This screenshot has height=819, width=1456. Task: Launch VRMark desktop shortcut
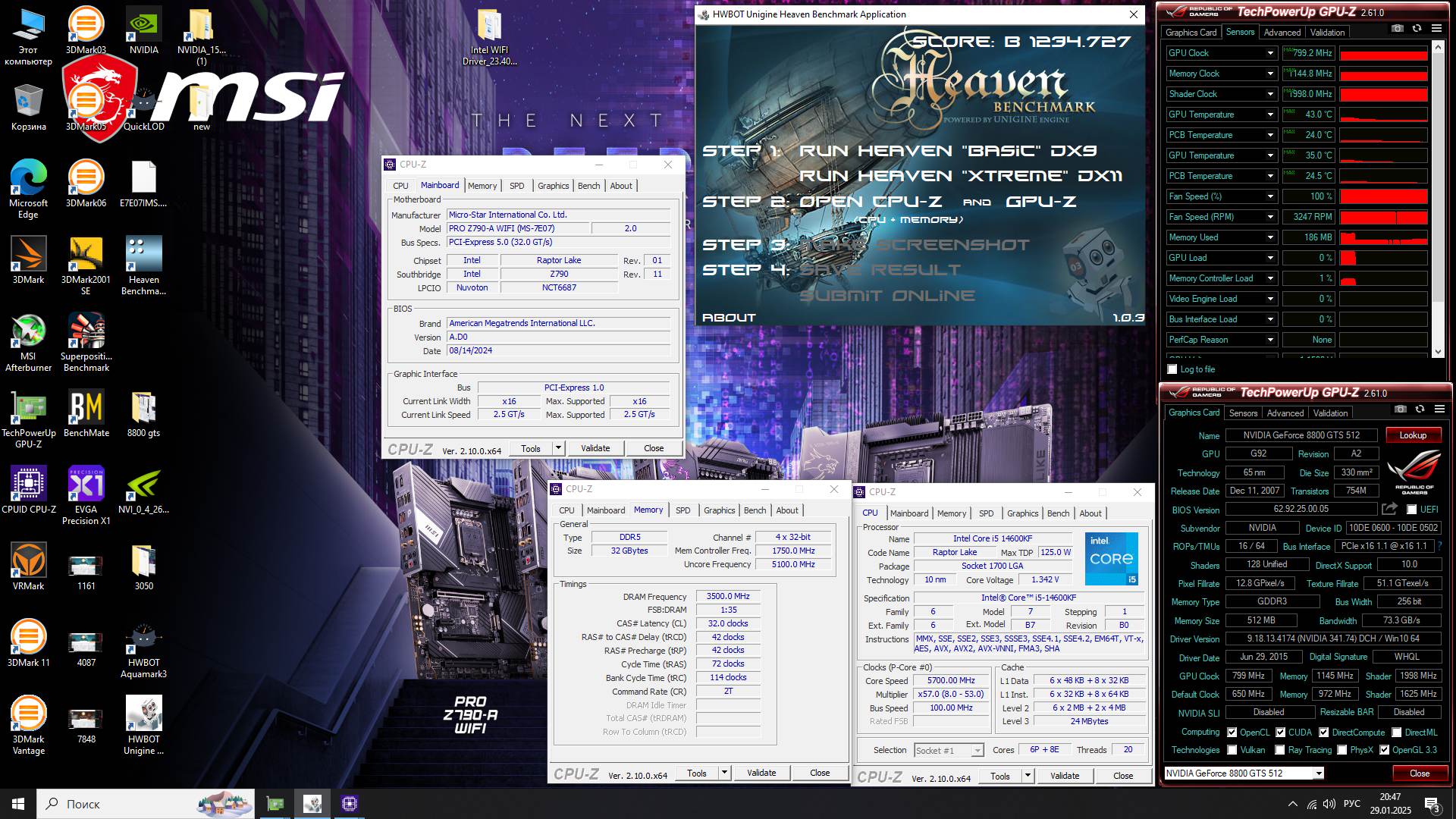coord(29,567)
